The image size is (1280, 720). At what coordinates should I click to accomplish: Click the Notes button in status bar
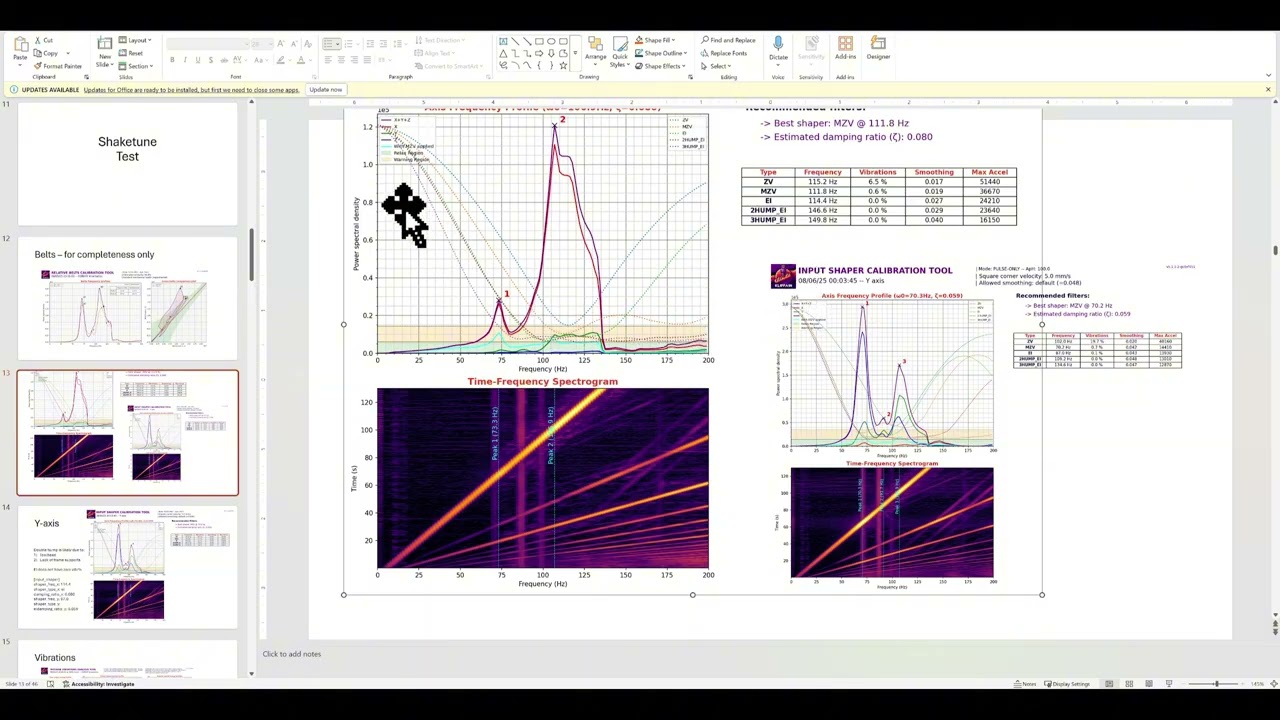(1025, 684)
